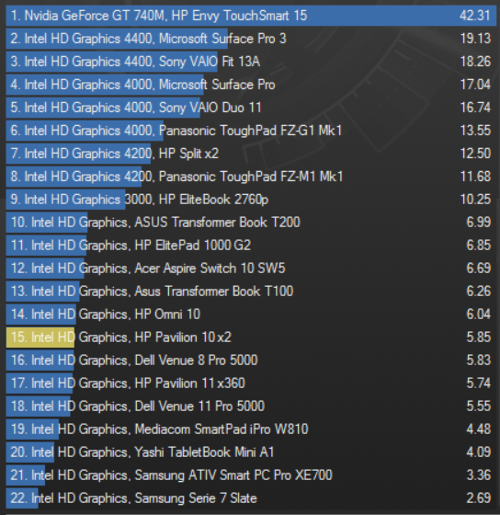Select the Nvidia GeForce GT 740M row
This screenshot has height=515, width=500.
[x=251, y=15]
